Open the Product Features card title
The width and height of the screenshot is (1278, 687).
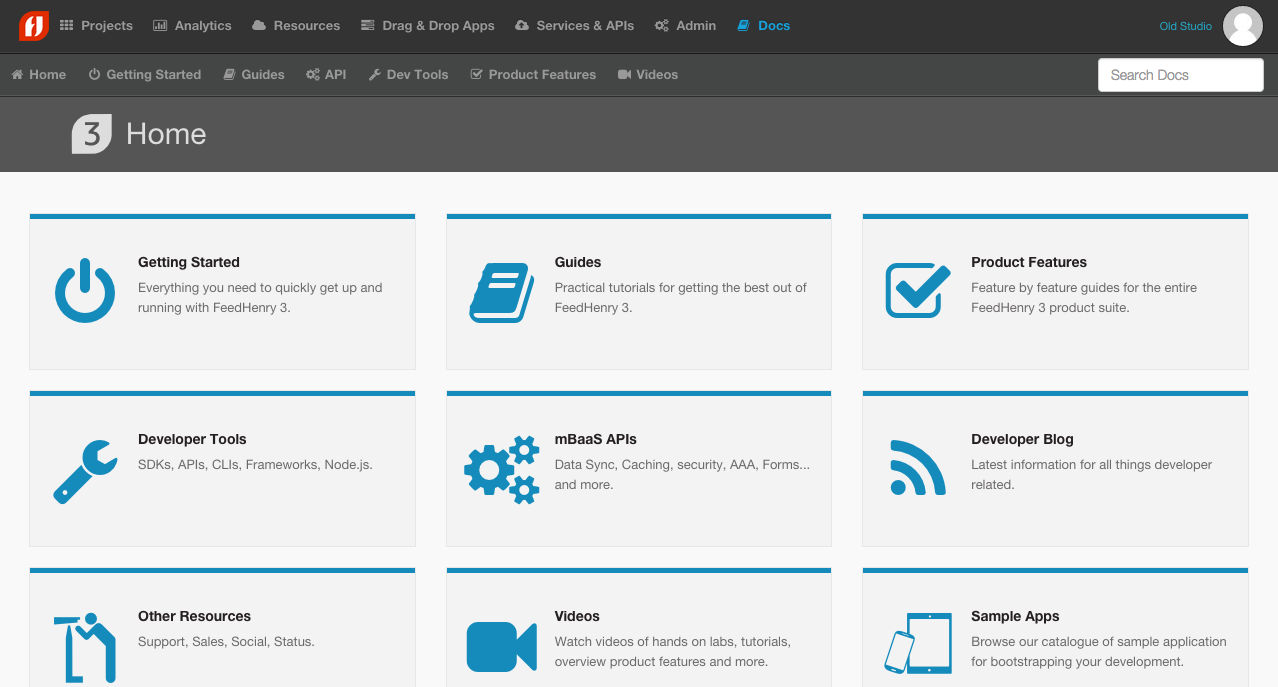click(x=1029, y=262)
